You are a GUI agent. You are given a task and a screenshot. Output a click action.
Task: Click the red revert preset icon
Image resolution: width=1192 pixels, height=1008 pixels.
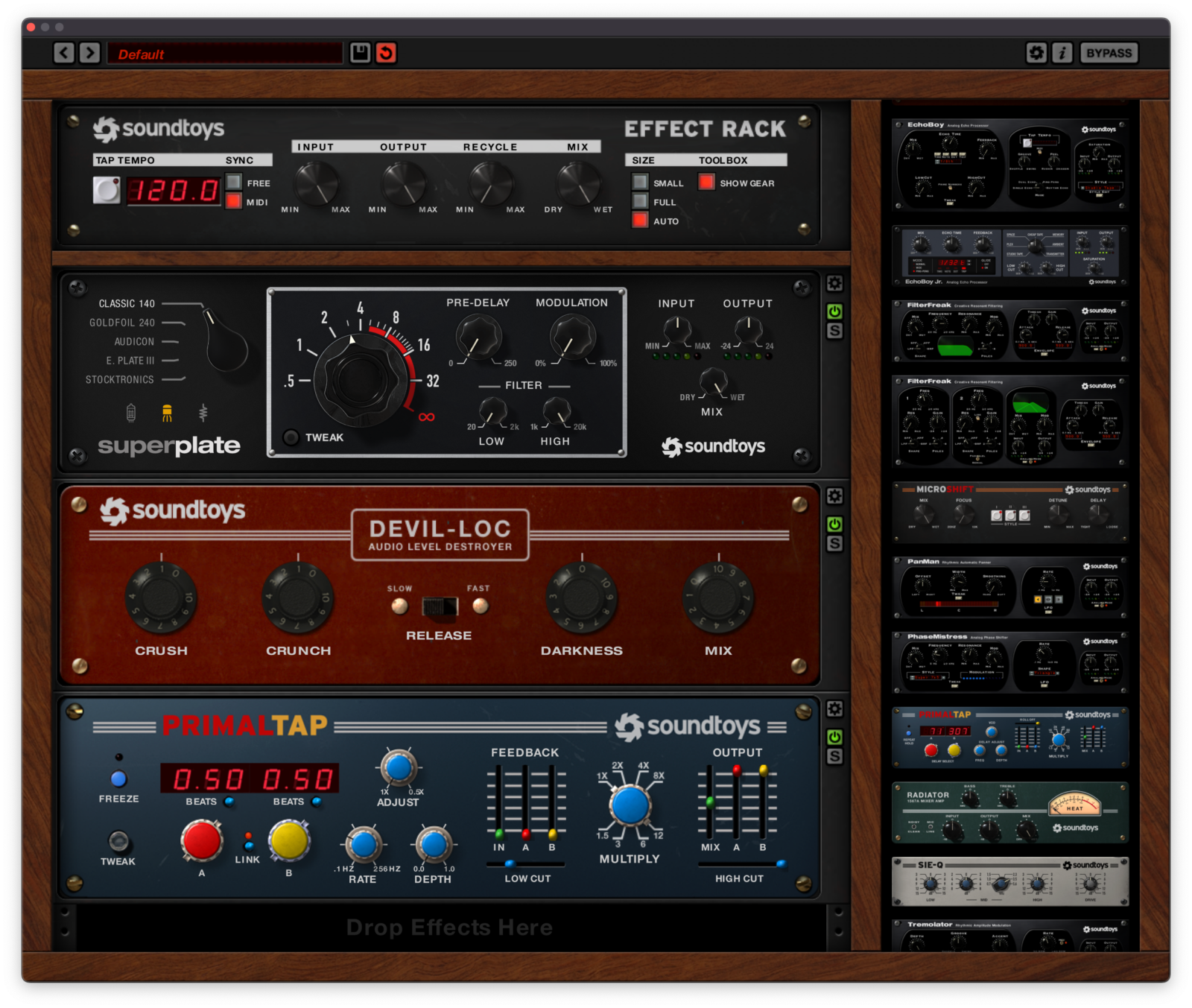386,53
